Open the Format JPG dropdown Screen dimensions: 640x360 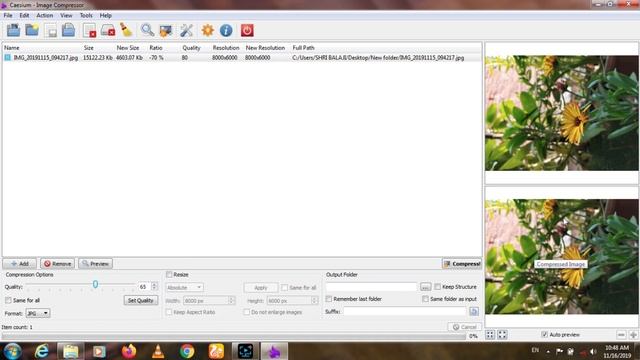38,313
